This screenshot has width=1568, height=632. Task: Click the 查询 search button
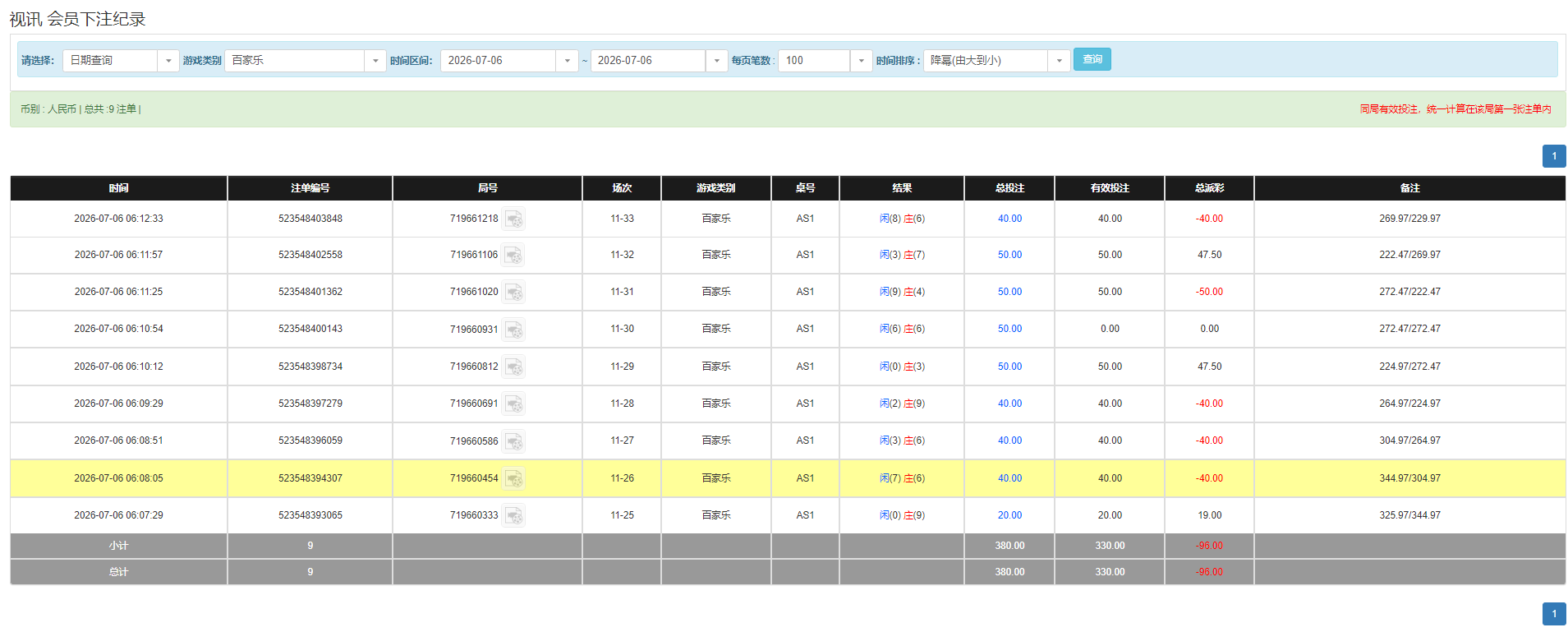coord(1092,59)
